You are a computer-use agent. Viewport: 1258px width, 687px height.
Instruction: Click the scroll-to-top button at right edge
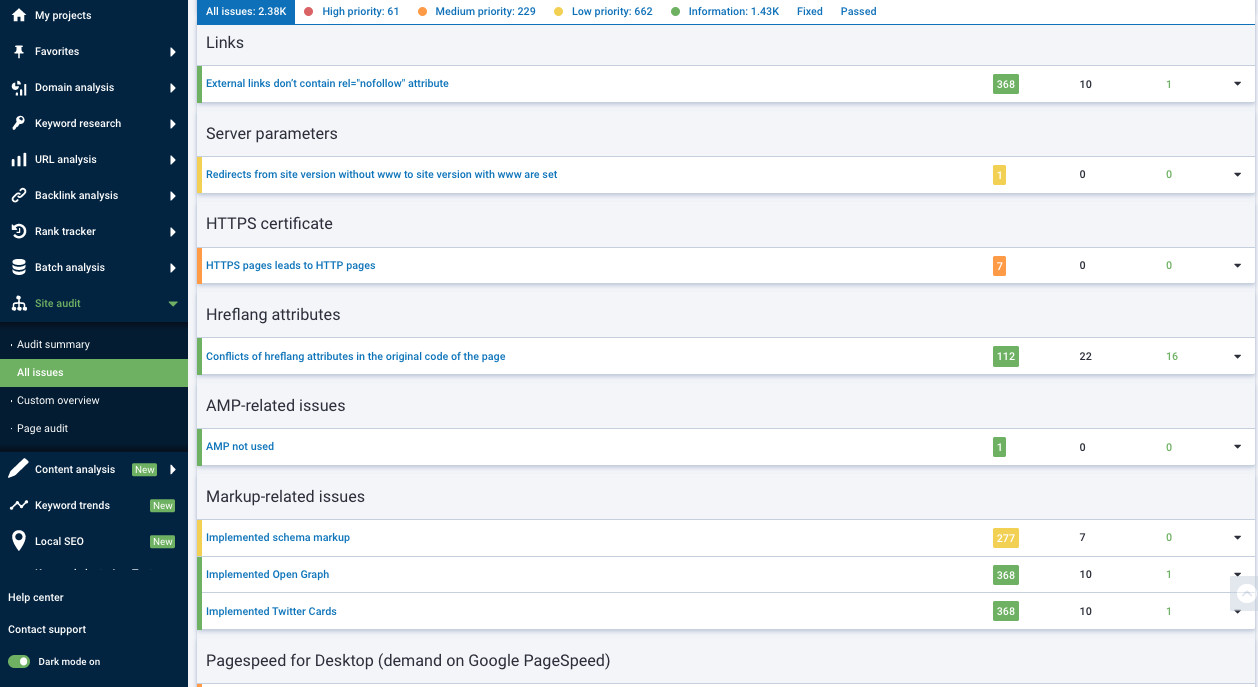1245,594
